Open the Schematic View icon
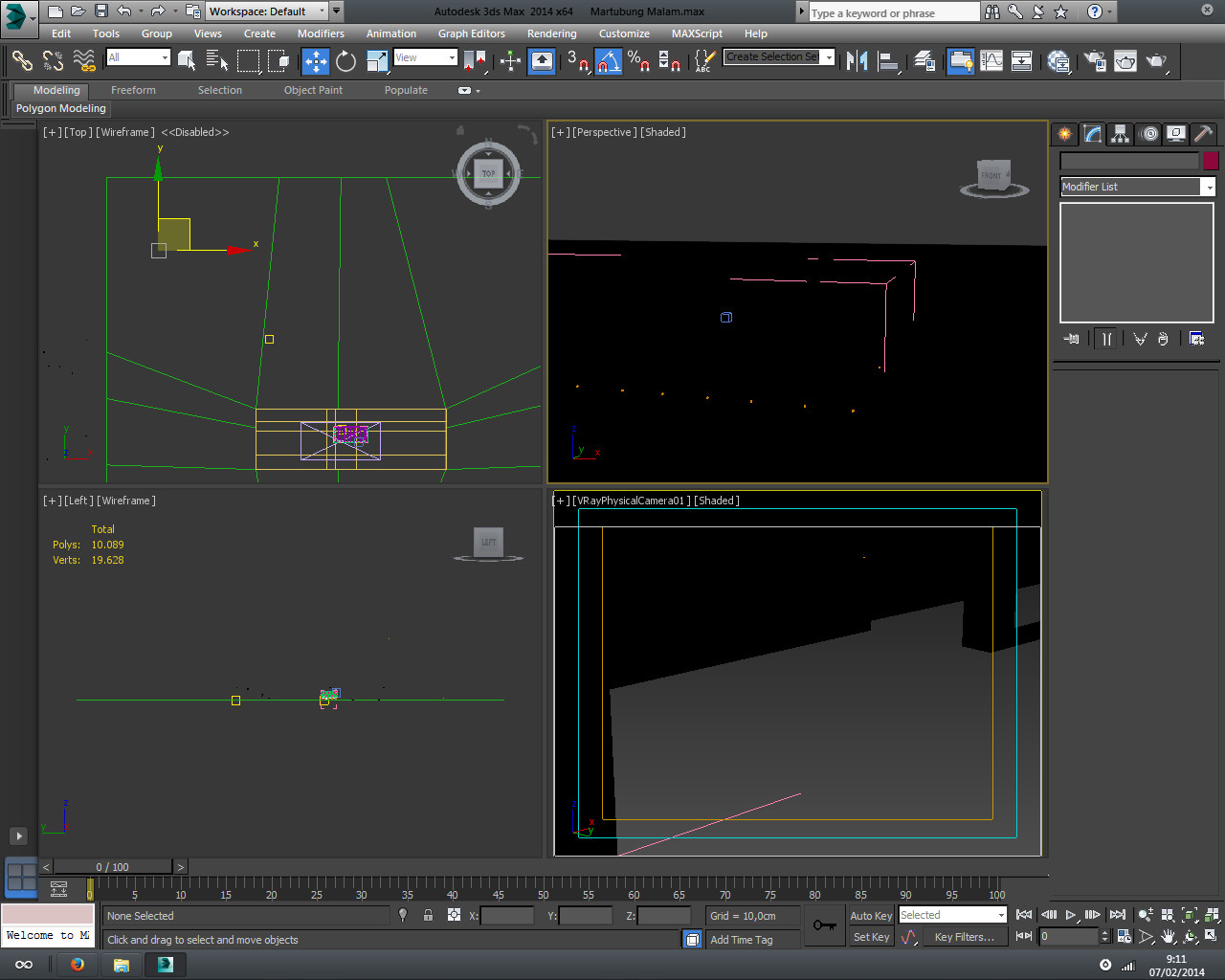Viewport: 1225px width, 980px height. 1022,61
